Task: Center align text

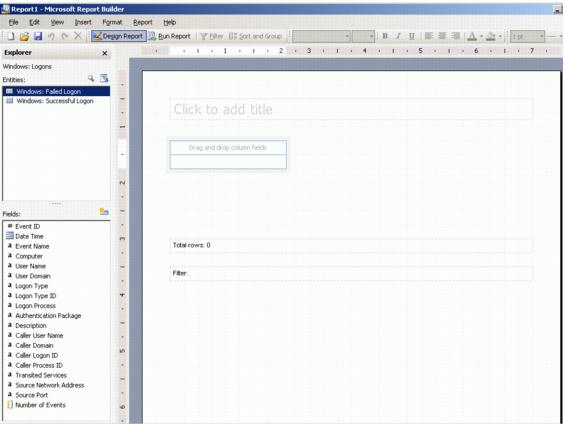Action: point(442,36)
